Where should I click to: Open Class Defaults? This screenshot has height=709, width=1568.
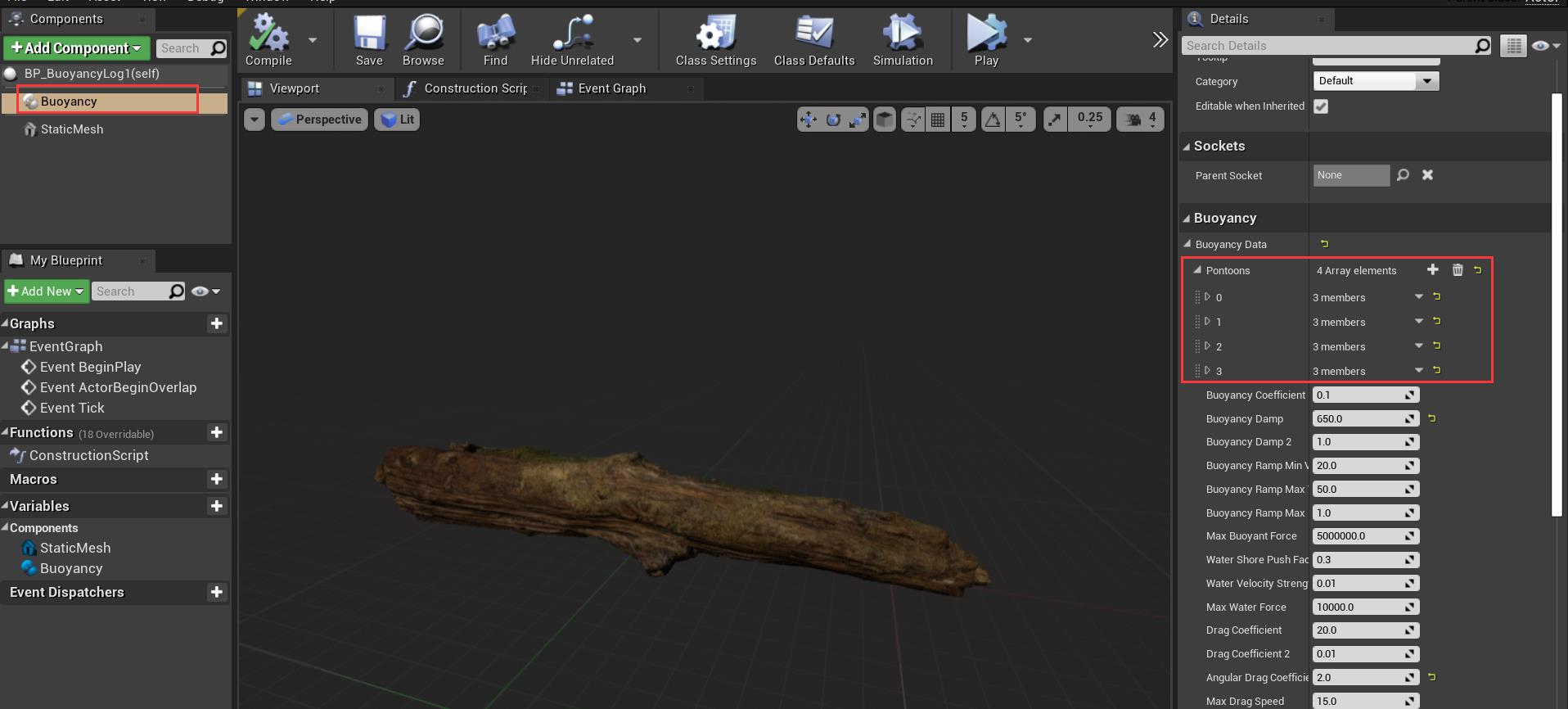pos(814,39)
